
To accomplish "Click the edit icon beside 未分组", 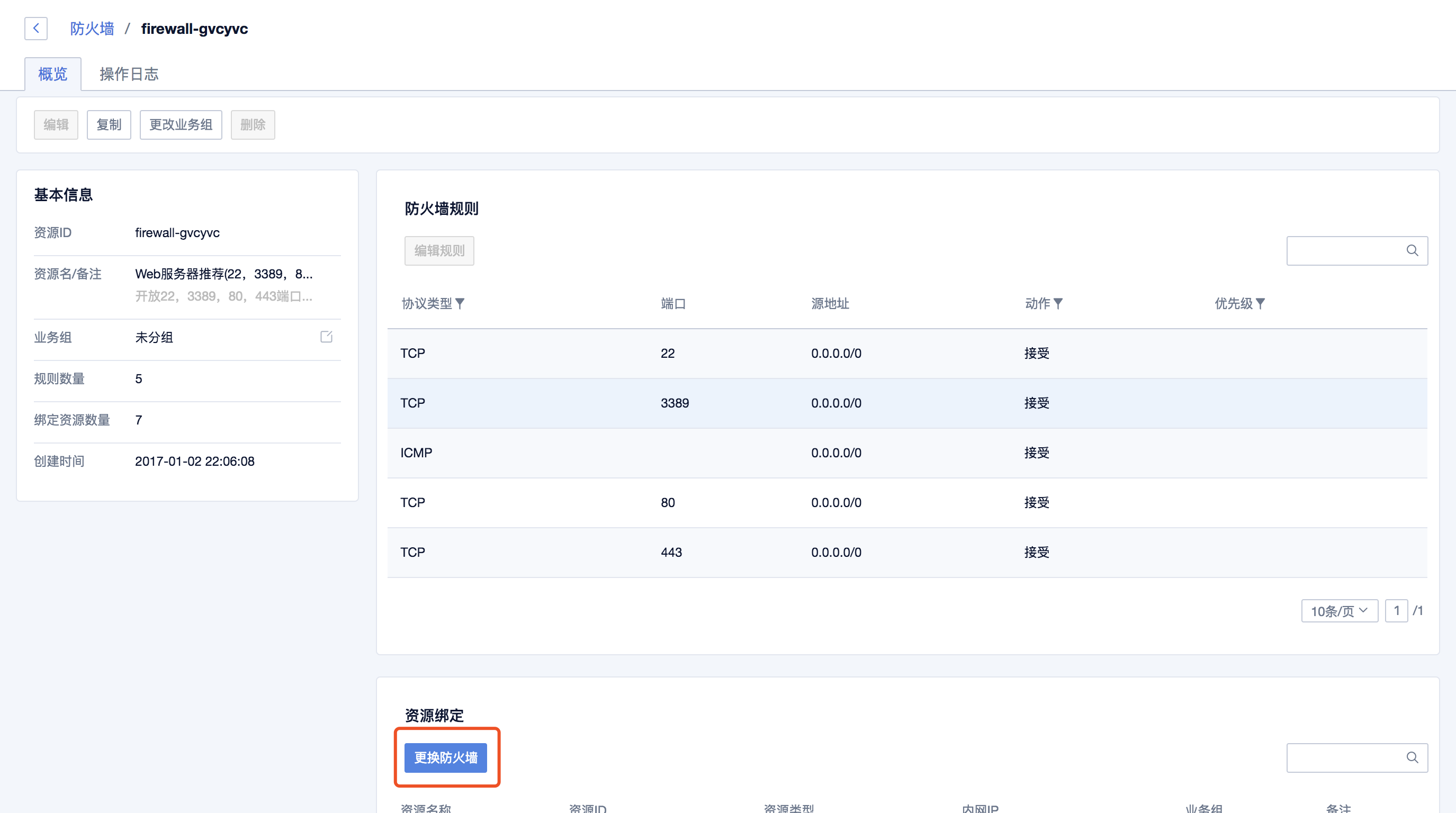I will click(x=326, y=337).
